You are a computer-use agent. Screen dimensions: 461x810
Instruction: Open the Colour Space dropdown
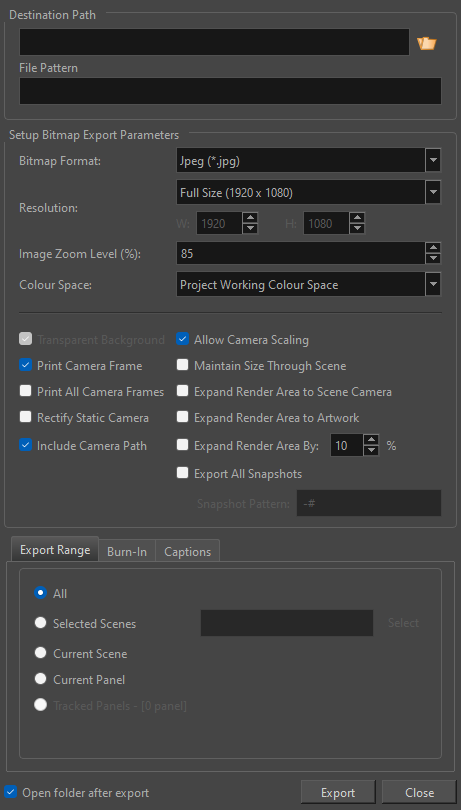309,285
